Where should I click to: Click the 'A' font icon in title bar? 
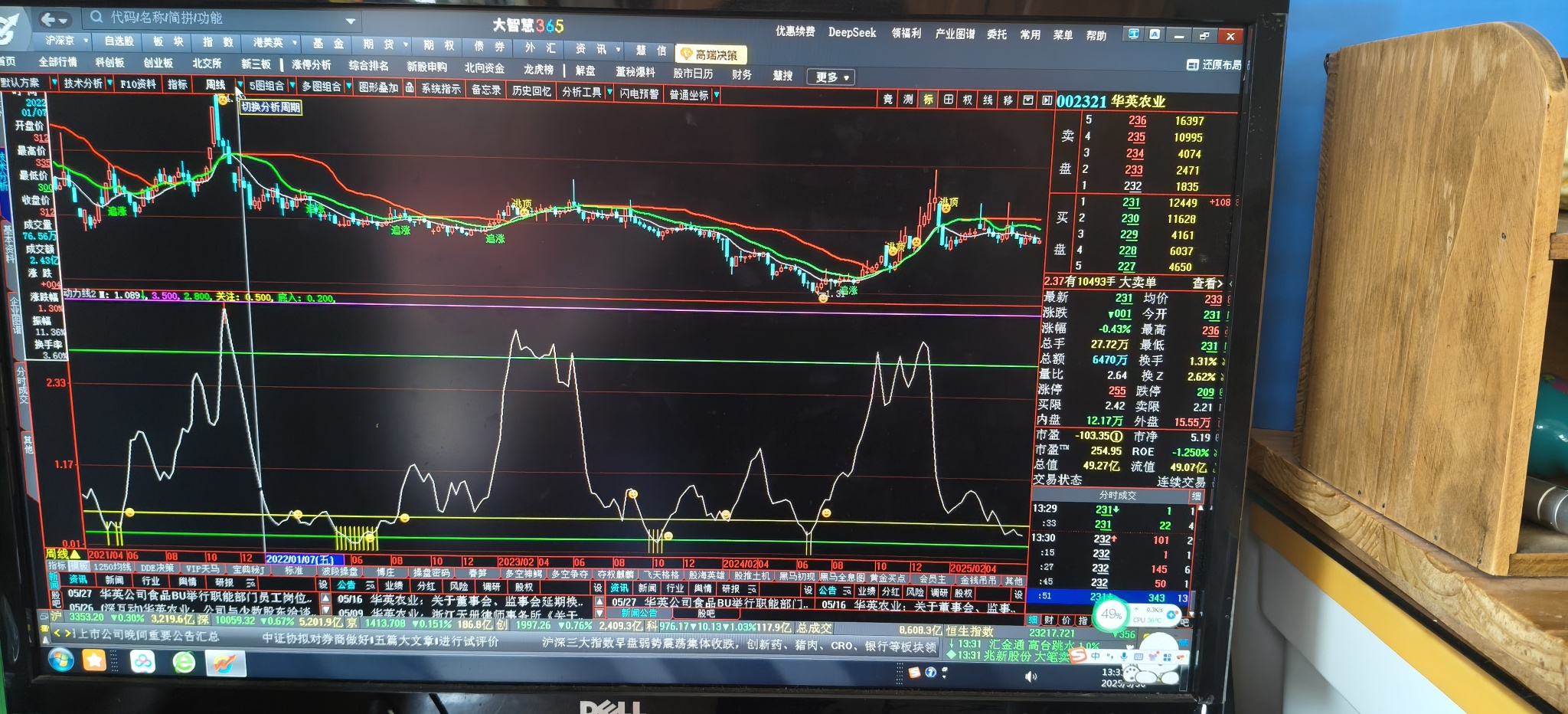1155,34
